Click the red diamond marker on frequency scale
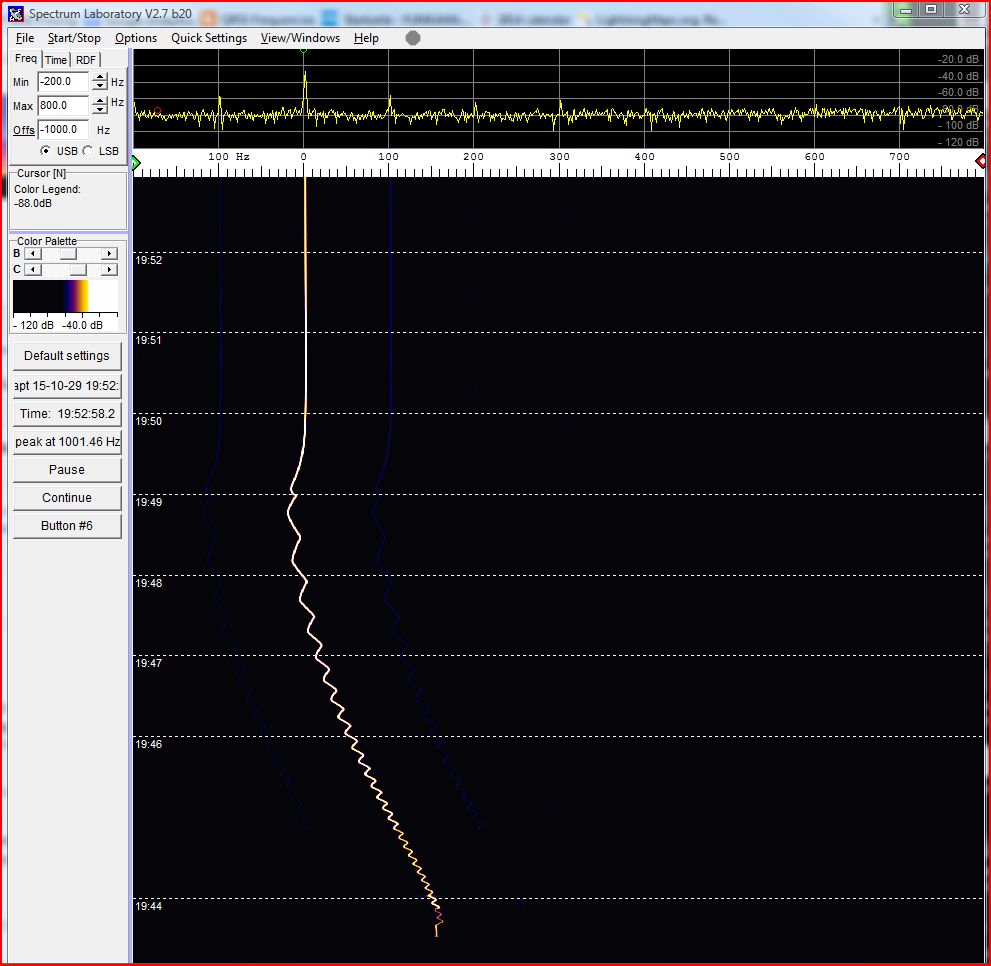Screen dimensions: 991x966 (981, 161)
